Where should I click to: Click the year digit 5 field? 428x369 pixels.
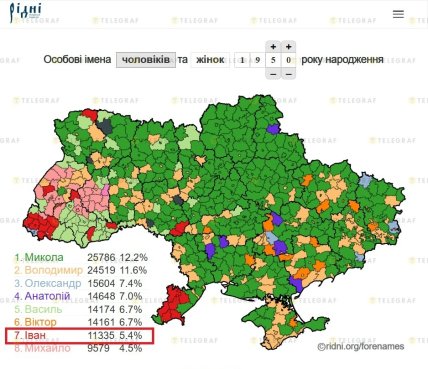273,60
